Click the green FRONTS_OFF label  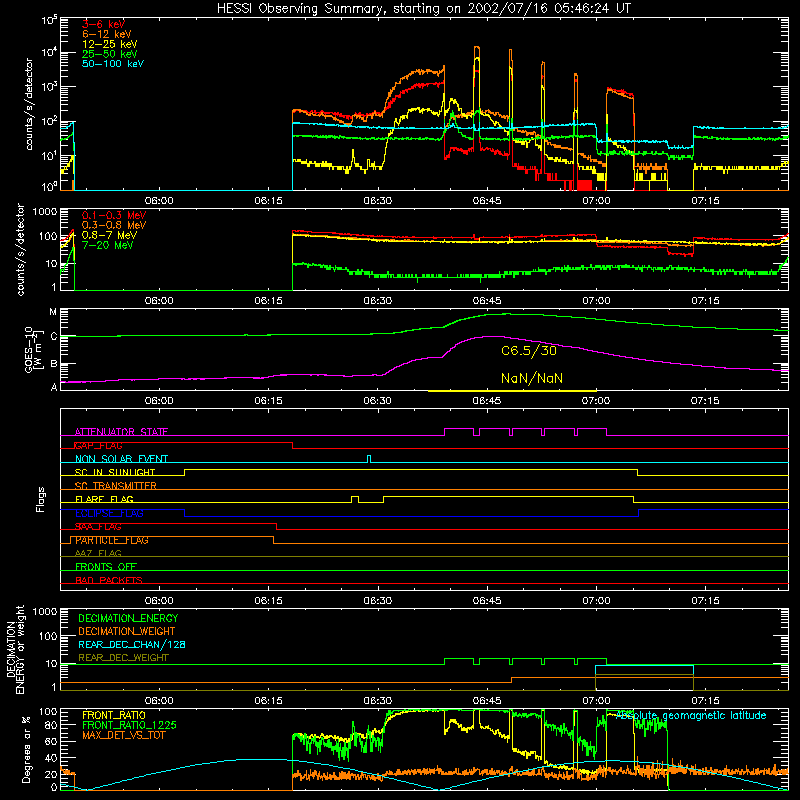[x=106, y=567]
